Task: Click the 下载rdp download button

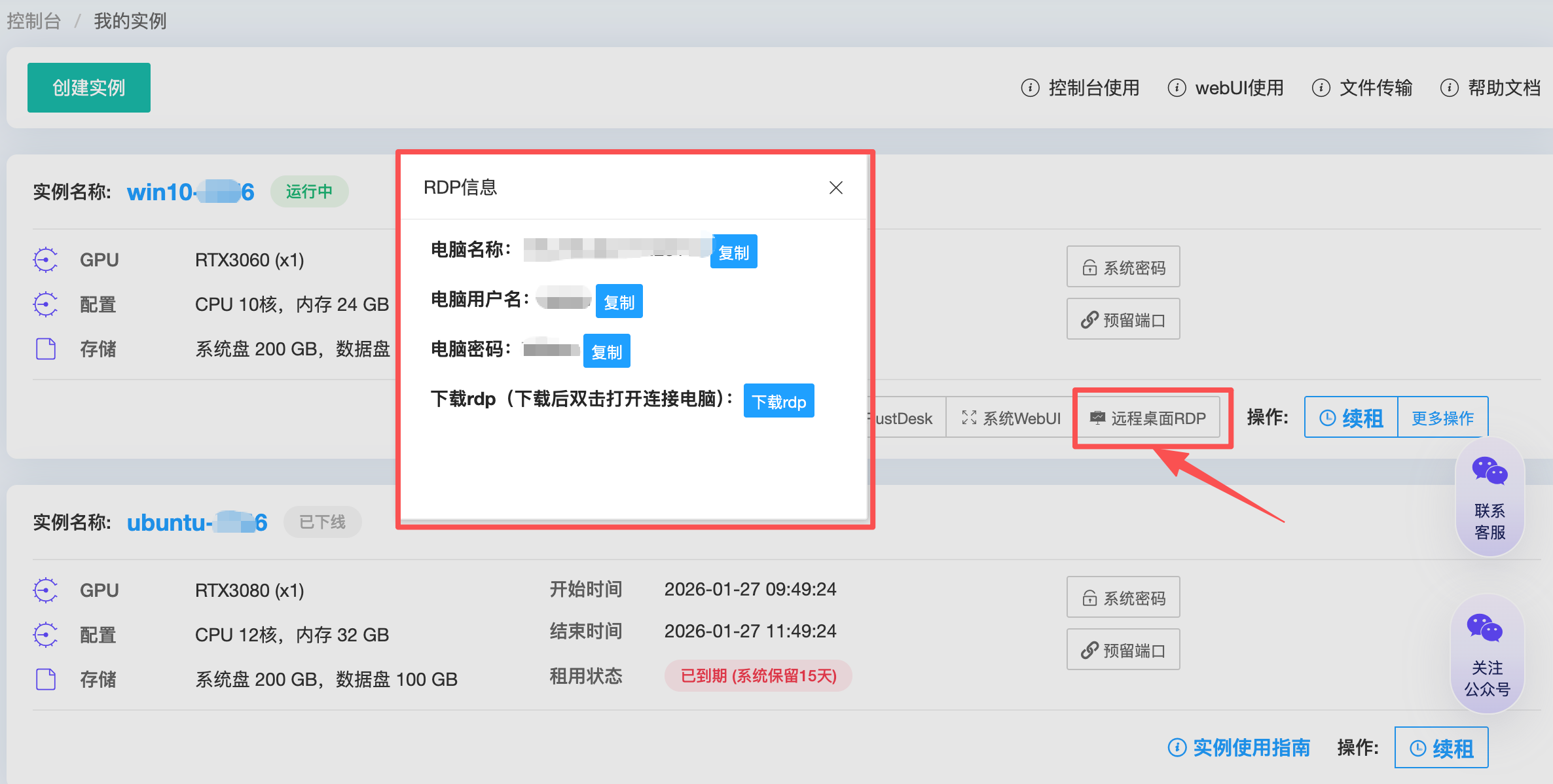Action: coord(778,401)
